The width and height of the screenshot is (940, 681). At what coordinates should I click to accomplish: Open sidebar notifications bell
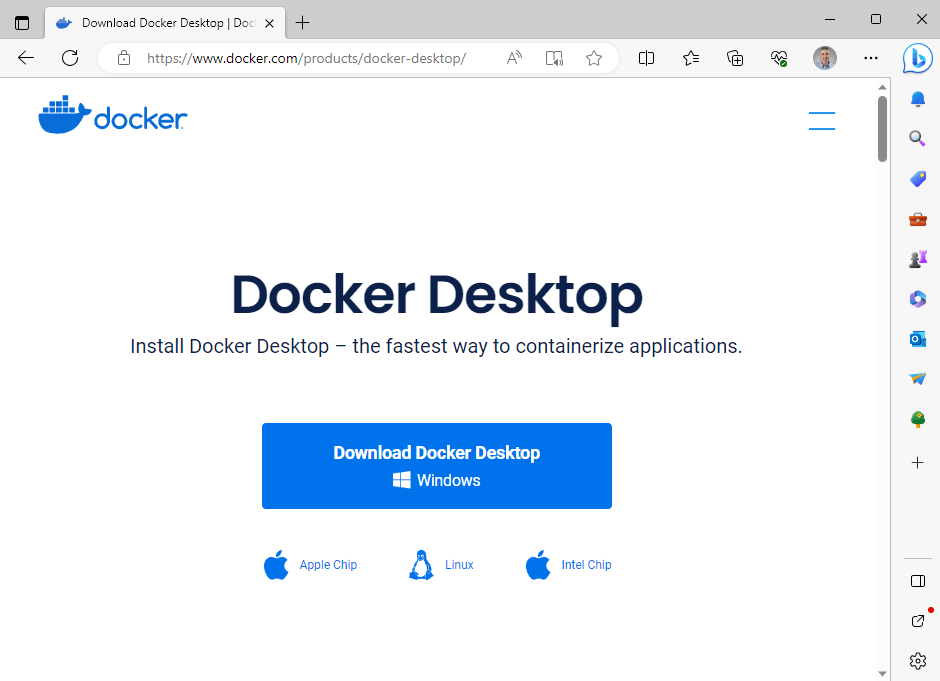coord(917,99)
